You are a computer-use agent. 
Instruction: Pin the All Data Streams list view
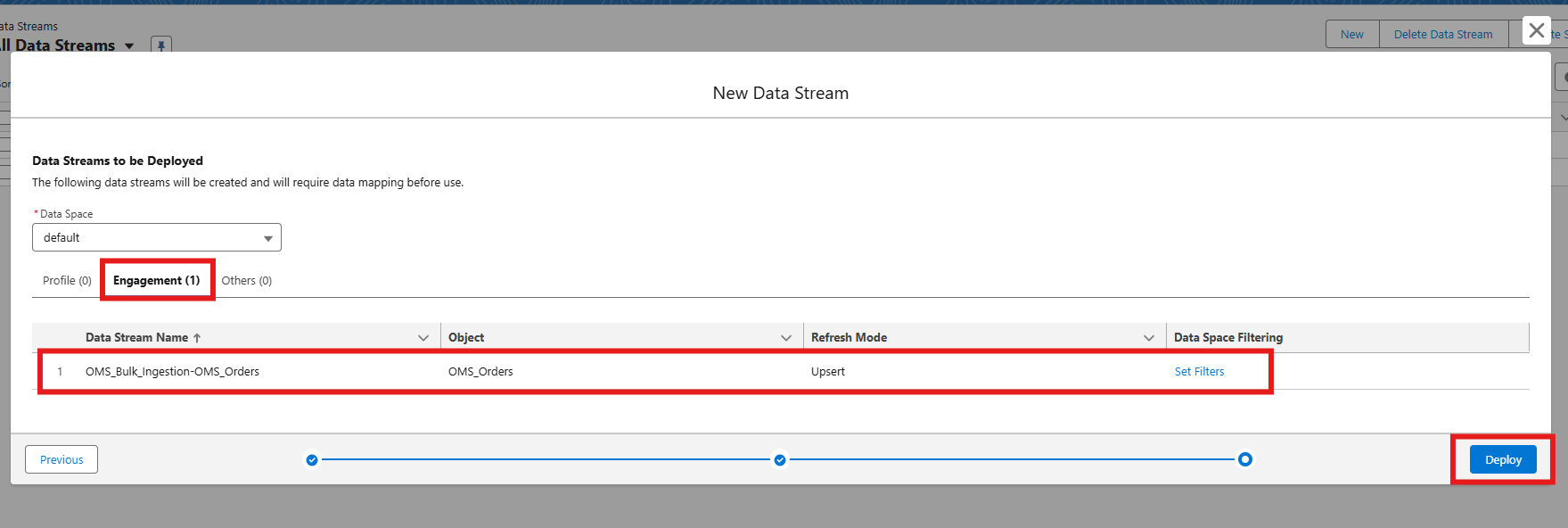pyautogui.click(x=160, y=45)
